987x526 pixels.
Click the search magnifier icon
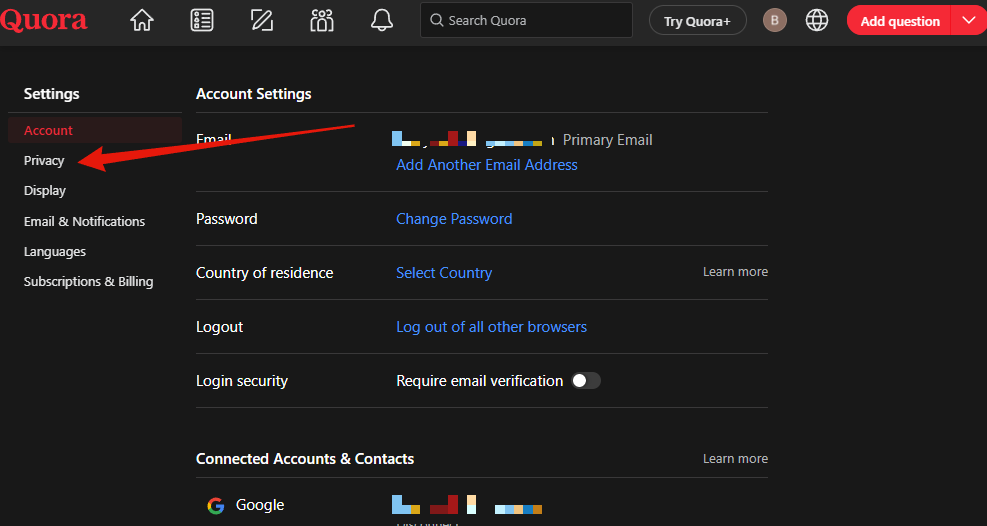[436, 20]
